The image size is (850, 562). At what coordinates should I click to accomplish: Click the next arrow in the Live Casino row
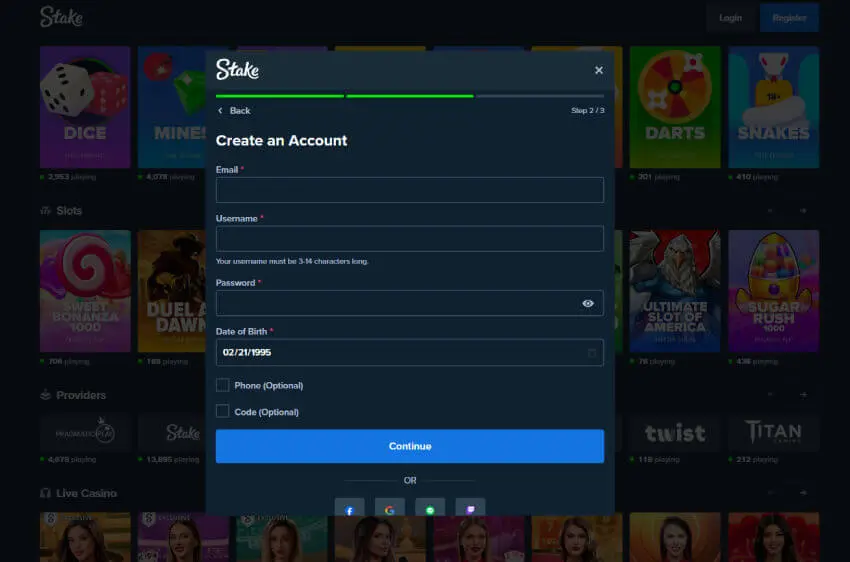pos(803,493)
